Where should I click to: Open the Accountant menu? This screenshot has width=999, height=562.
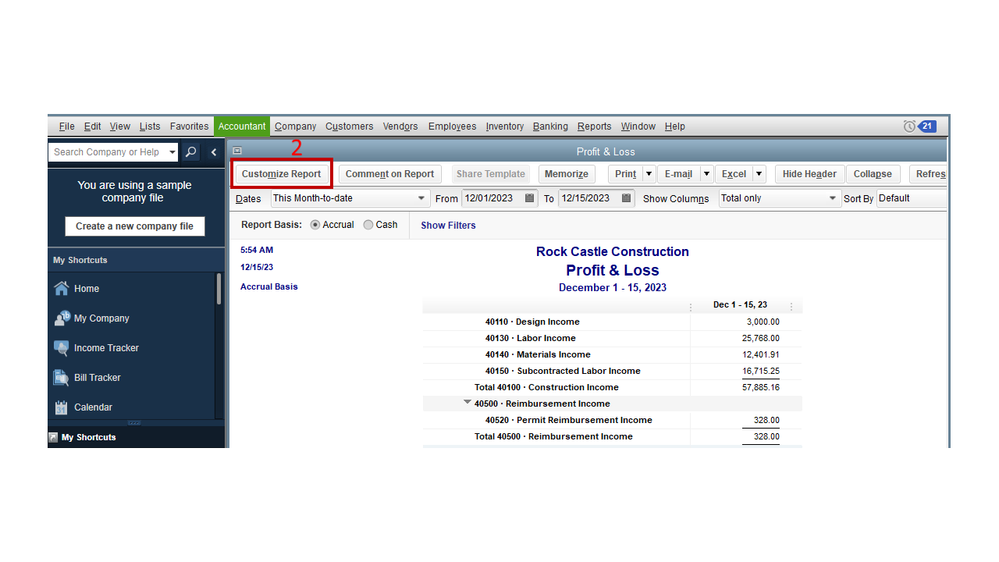pos(242,126)
